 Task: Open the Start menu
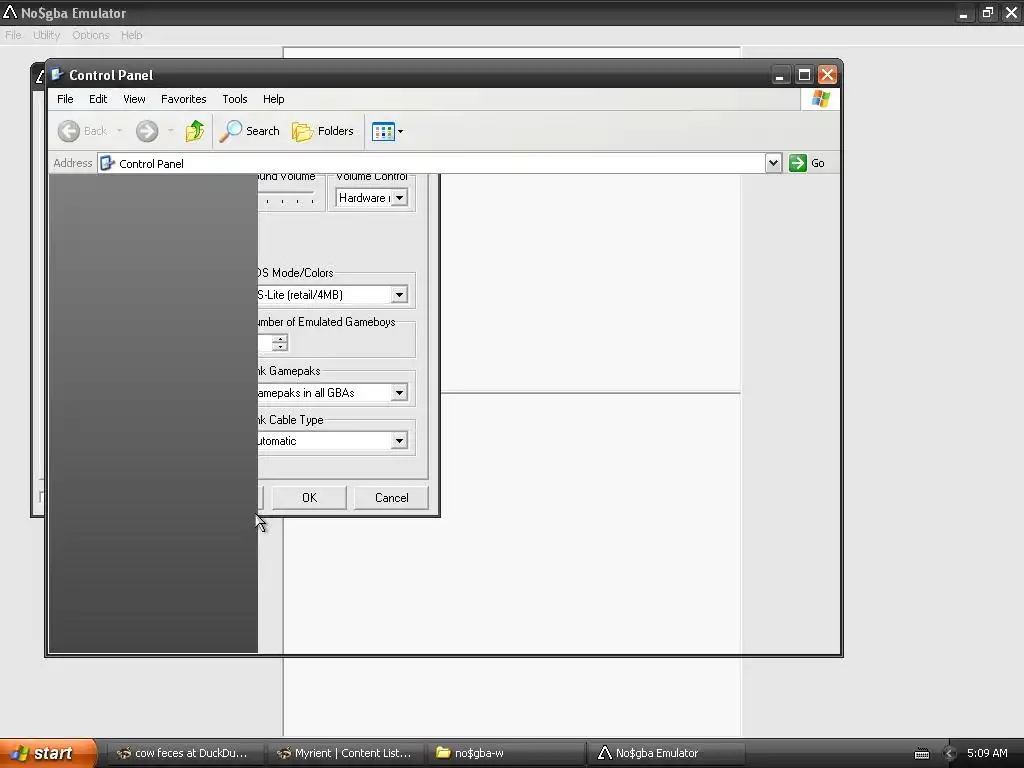pyautogui.click(x=47, y=753)
